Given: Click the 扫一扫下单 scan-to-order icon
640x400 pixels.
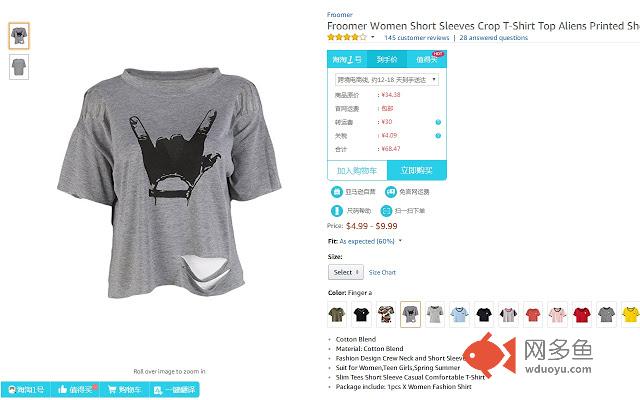Looking at the screenshot, I should point(386,211).
